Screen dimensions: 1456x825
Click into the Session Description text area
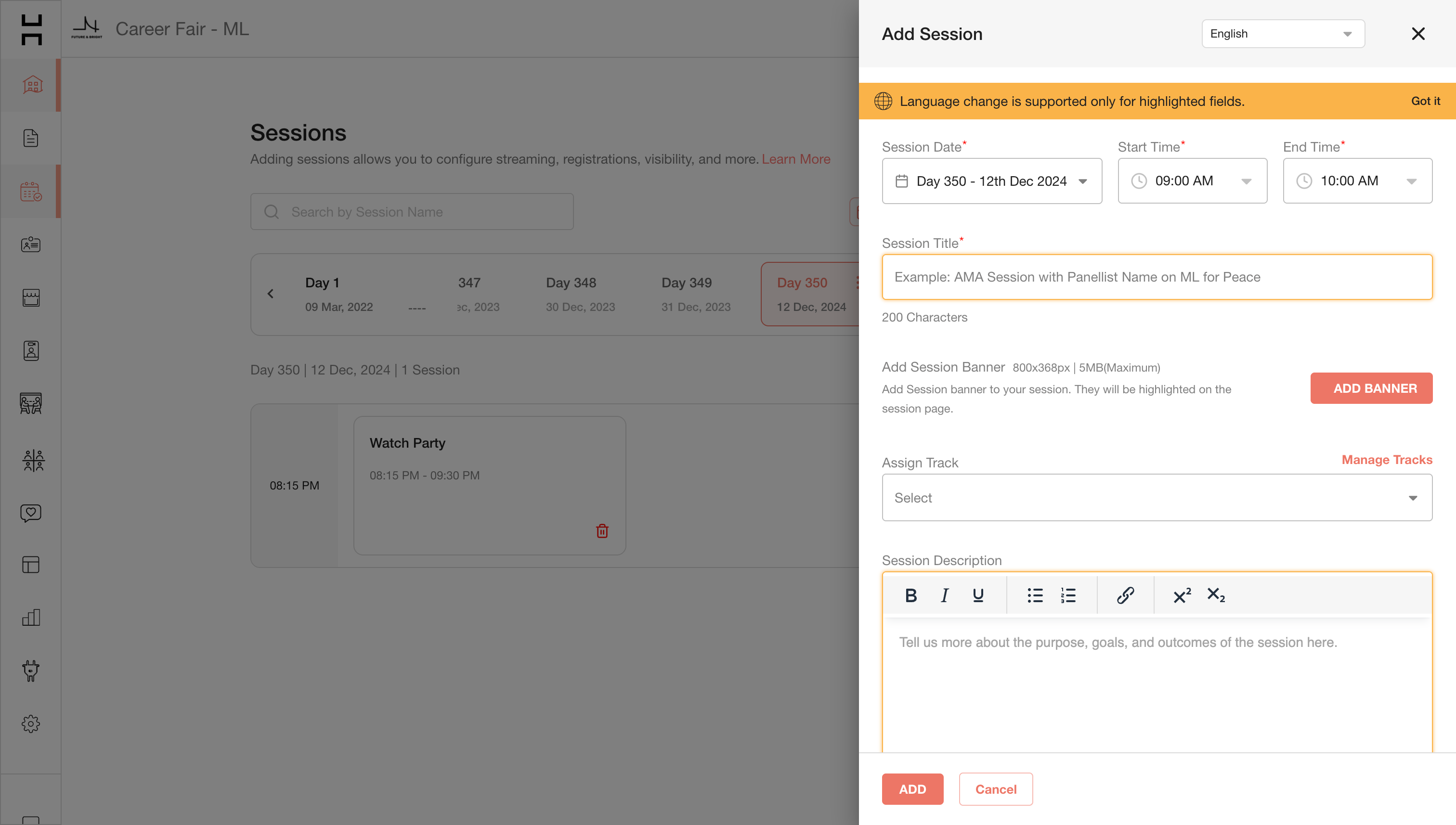pyautogui.click(x=1157, y=685)
